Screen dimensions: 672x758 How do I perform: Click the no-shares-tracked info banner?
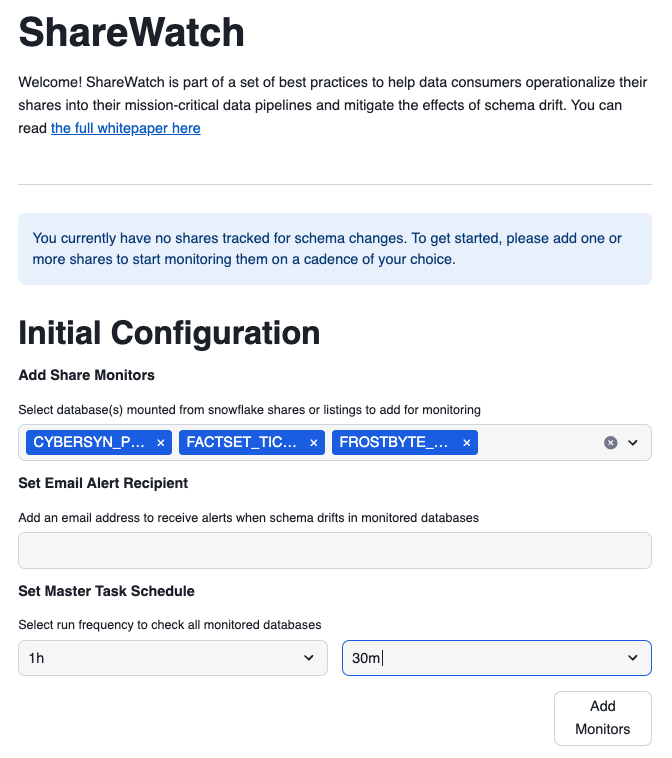click(334, 249)
